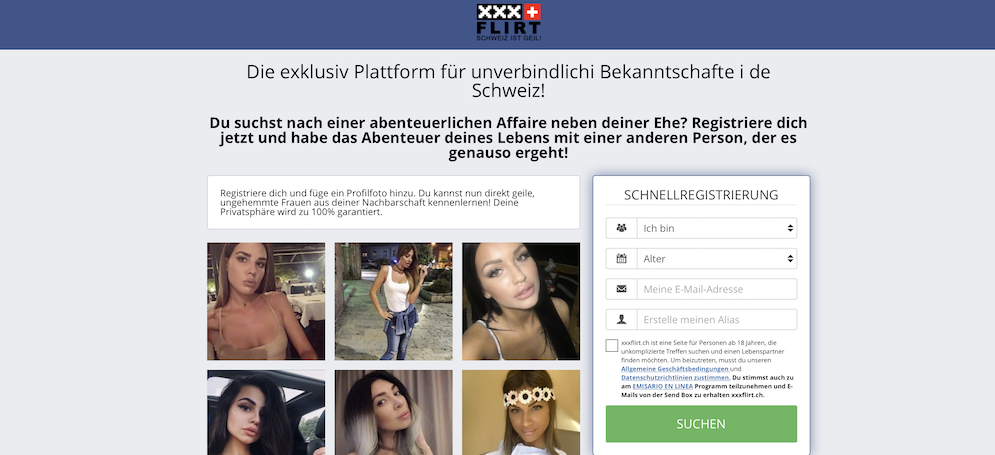Click the person icon beside alias field
The height and width of the screenshot is (455, 995).
pos(621,319)
